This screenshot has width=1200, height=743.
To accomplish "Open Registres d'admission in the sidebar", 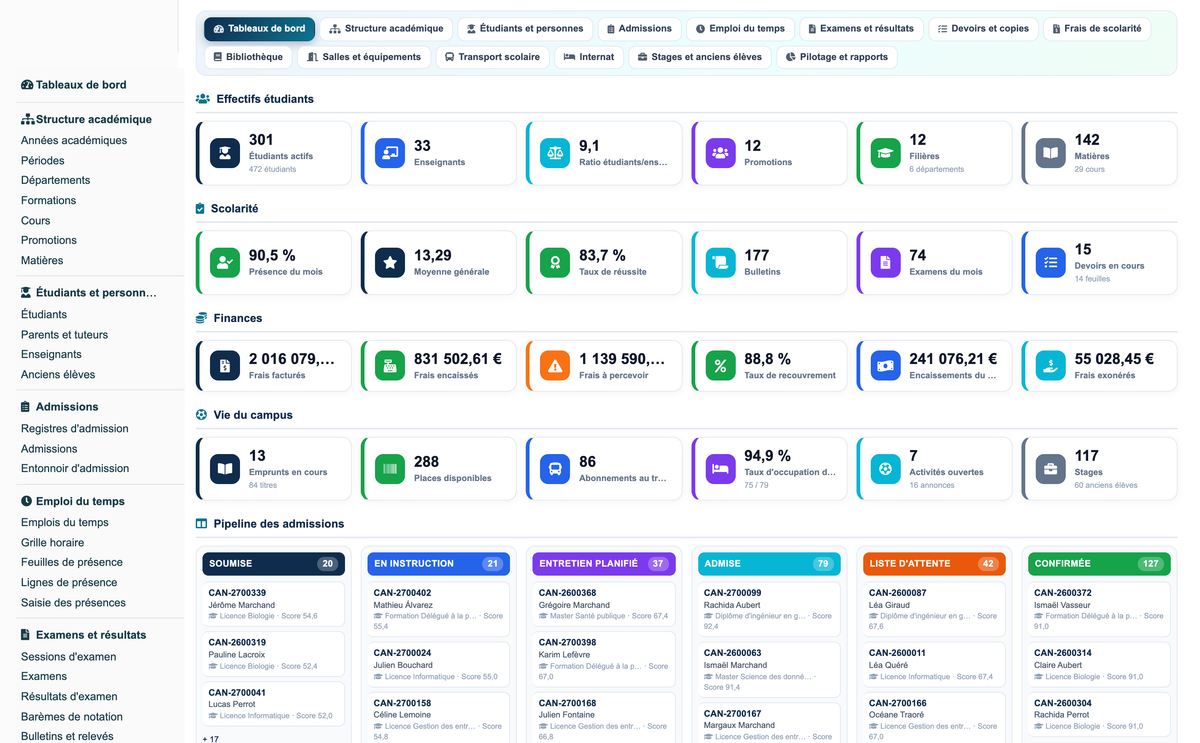I will click(75, 429).
